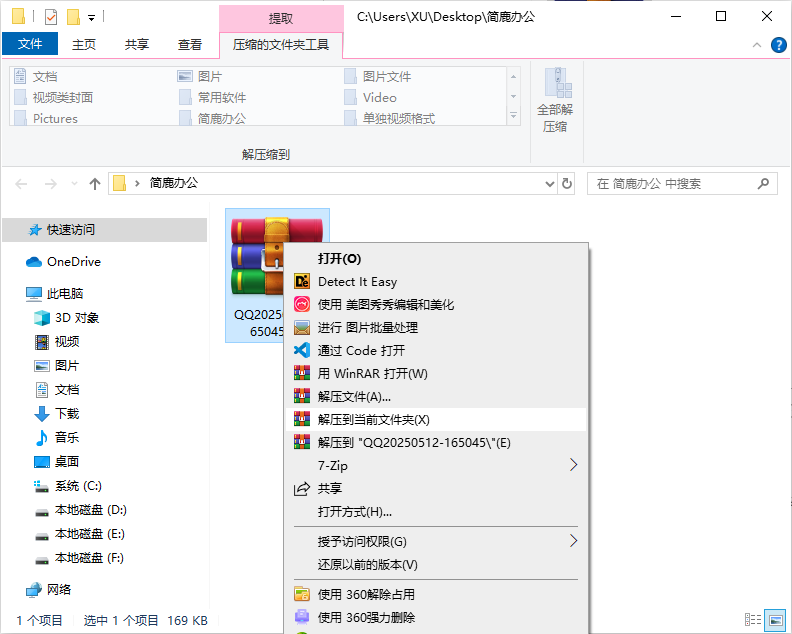
Task: Open the 文件 ribbon tab
Action: (x=30, y=44)
